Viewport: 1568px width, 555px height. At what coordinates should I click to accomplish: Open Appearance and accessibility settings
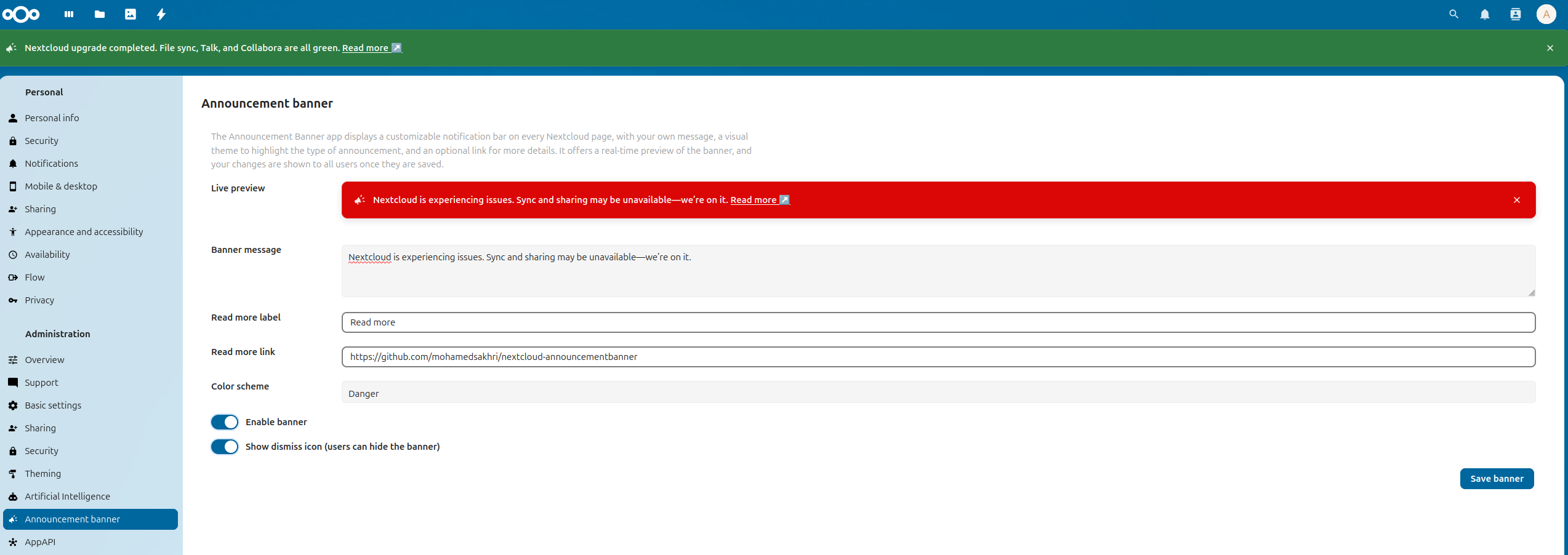[90, 232]
